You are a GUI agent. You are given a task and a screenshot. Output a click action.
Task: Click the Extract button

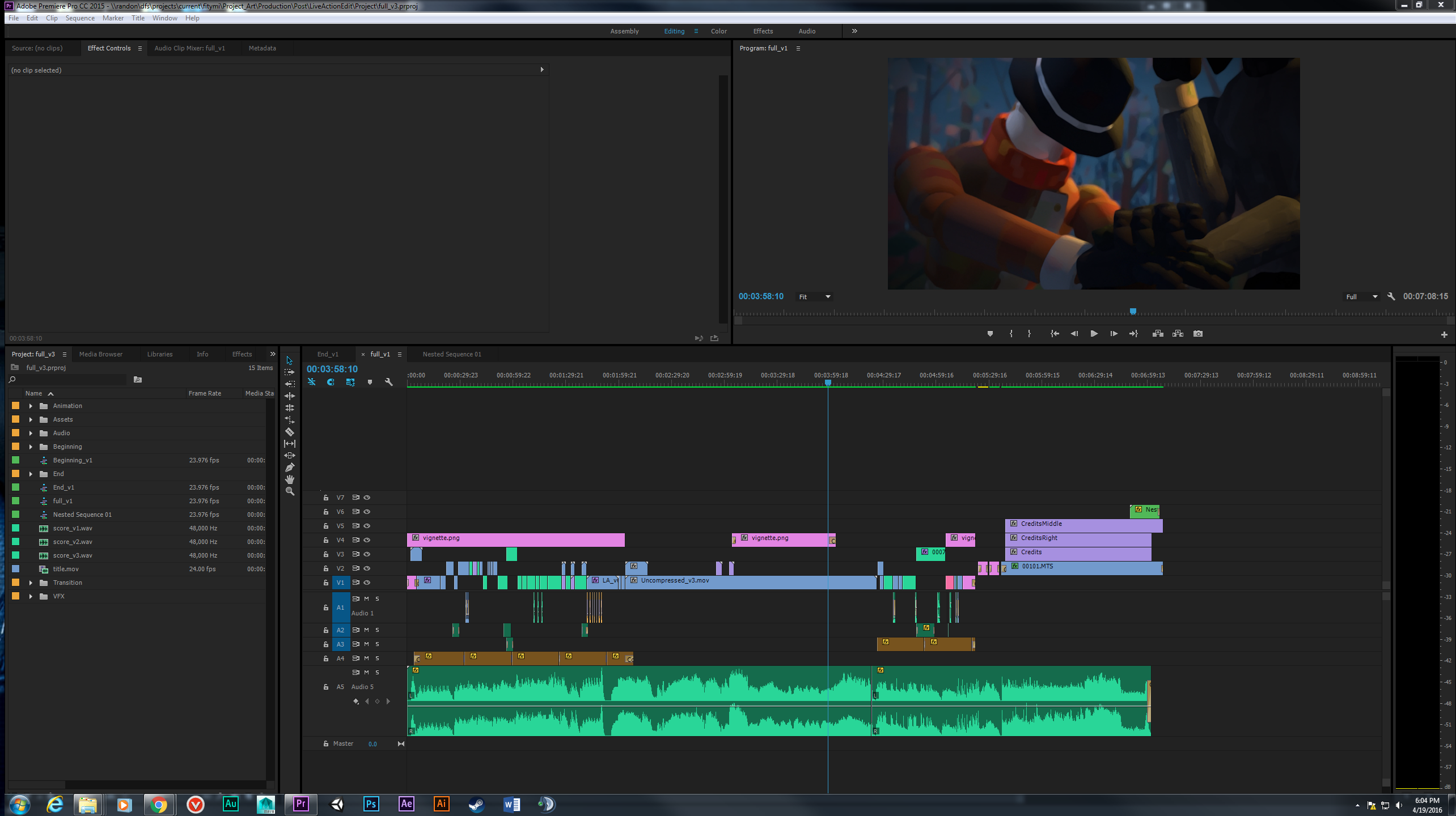1178,334
